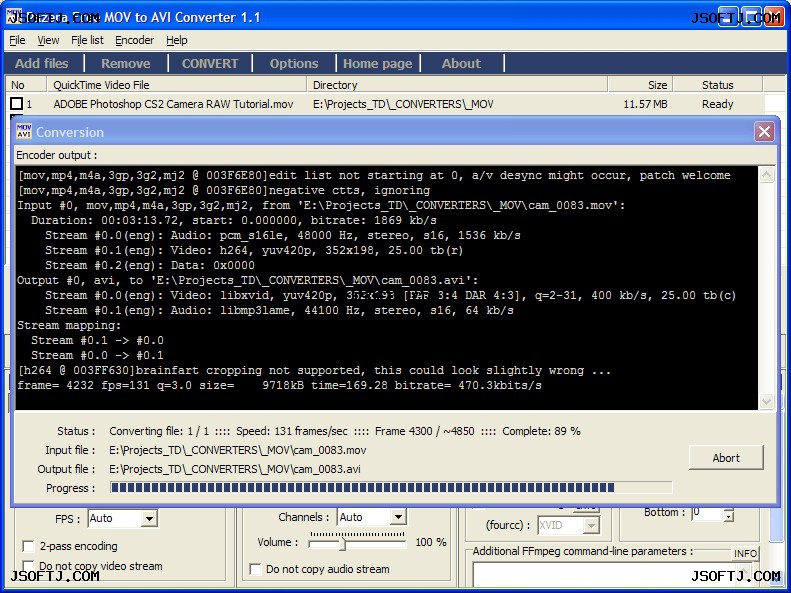Viewport: 791px width, 593px height.
Task: Click the Complete: 89 % status text
Action: click(x=541, y=431)
